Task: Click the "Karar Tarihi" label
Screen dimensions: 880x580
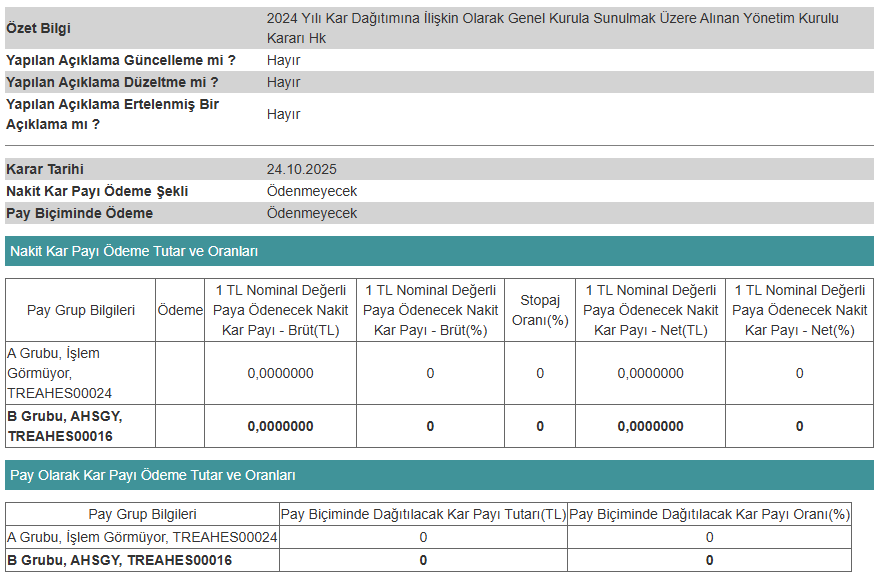Action: click(45, 169)
